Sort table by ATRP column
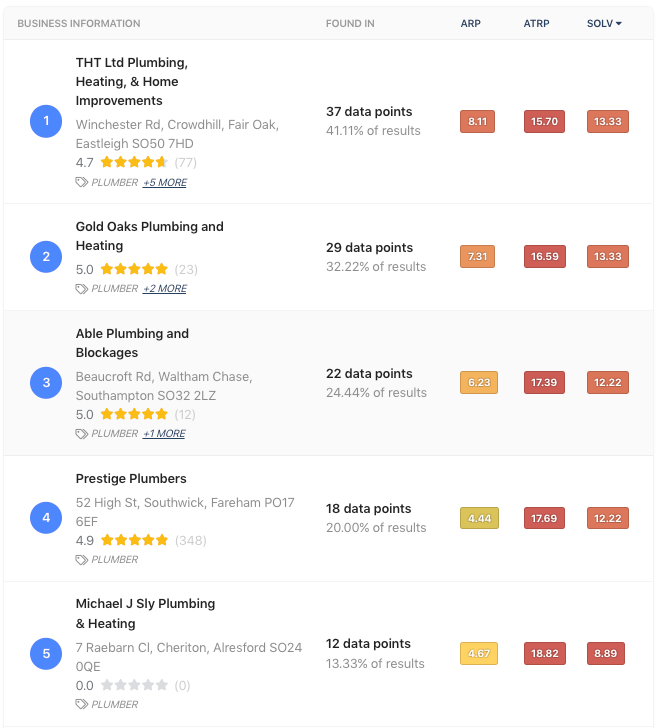666x728 pixels. [x=536, y=23]
